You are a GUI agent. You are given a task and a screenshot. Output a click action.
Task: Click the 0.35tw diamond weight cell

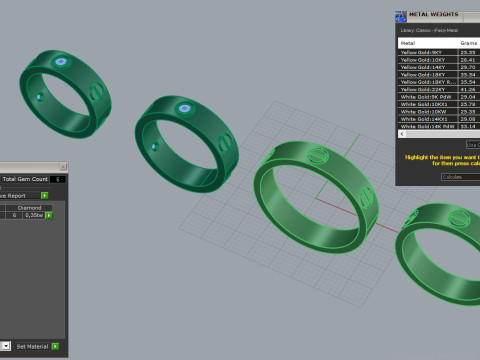coord(34,215)
